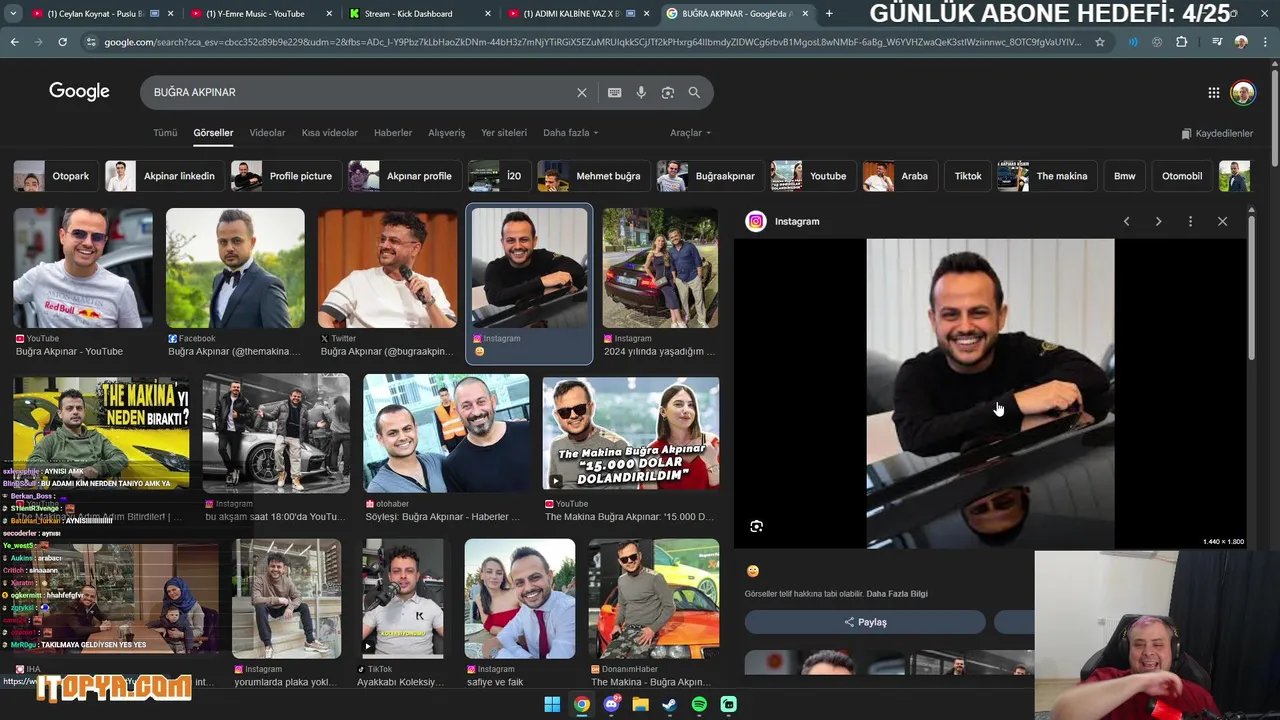Screen dimensions: 1280x720
Task: Open Spotify from the taskbar
Action: point(699,704)
